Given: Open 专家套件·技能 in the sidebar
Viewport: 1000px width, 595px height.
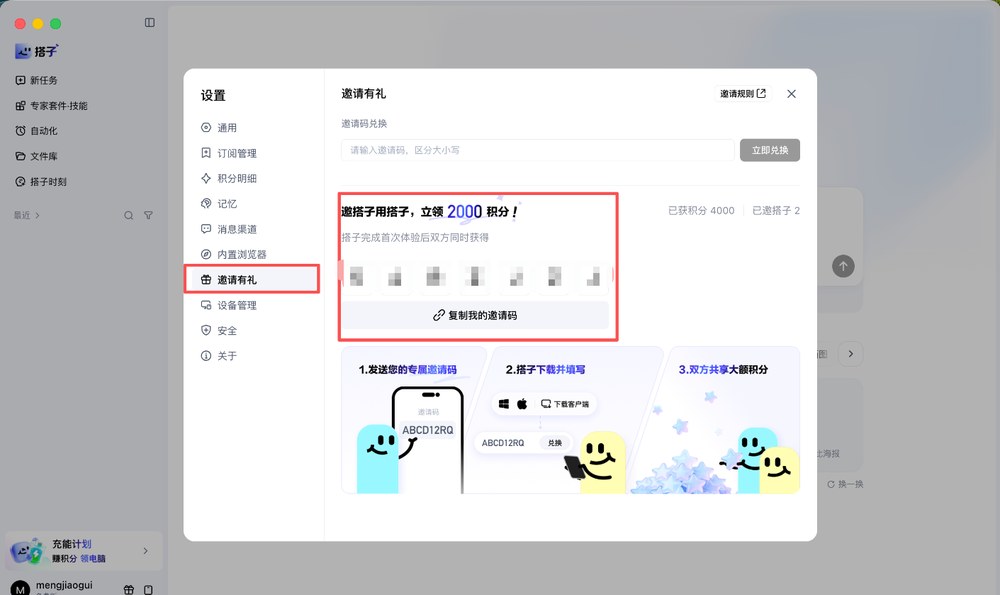Looking at the screenshot, I should [x=51, y=106].
